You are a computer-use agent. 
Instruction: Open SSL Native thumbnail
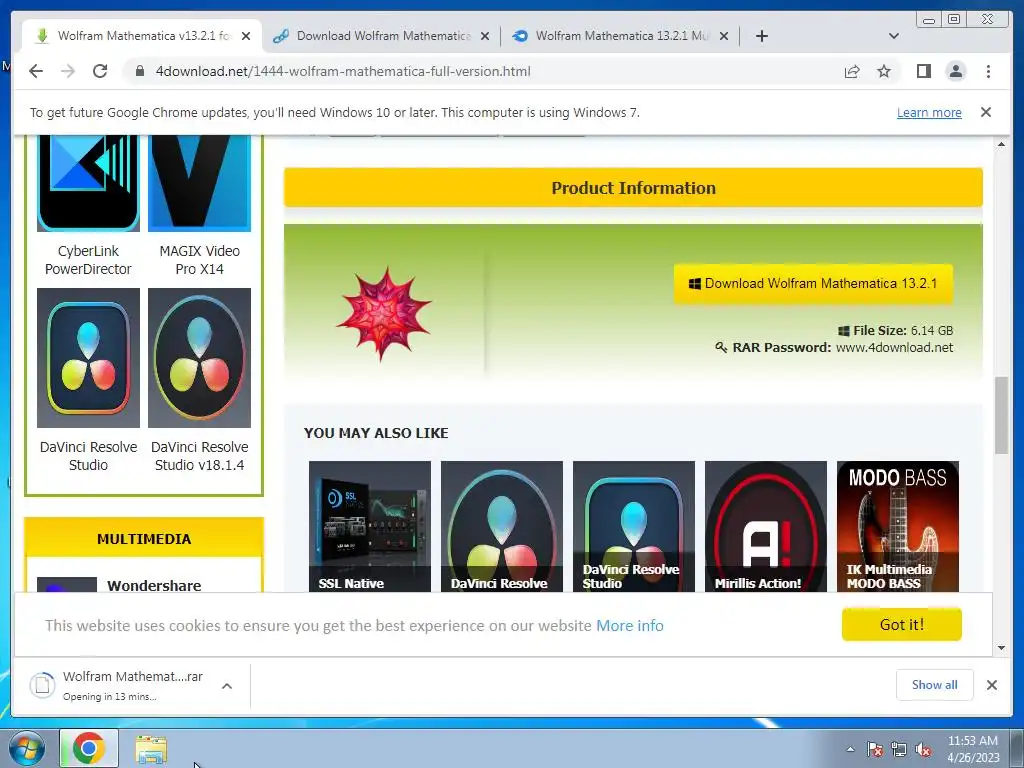click(370, 526)
